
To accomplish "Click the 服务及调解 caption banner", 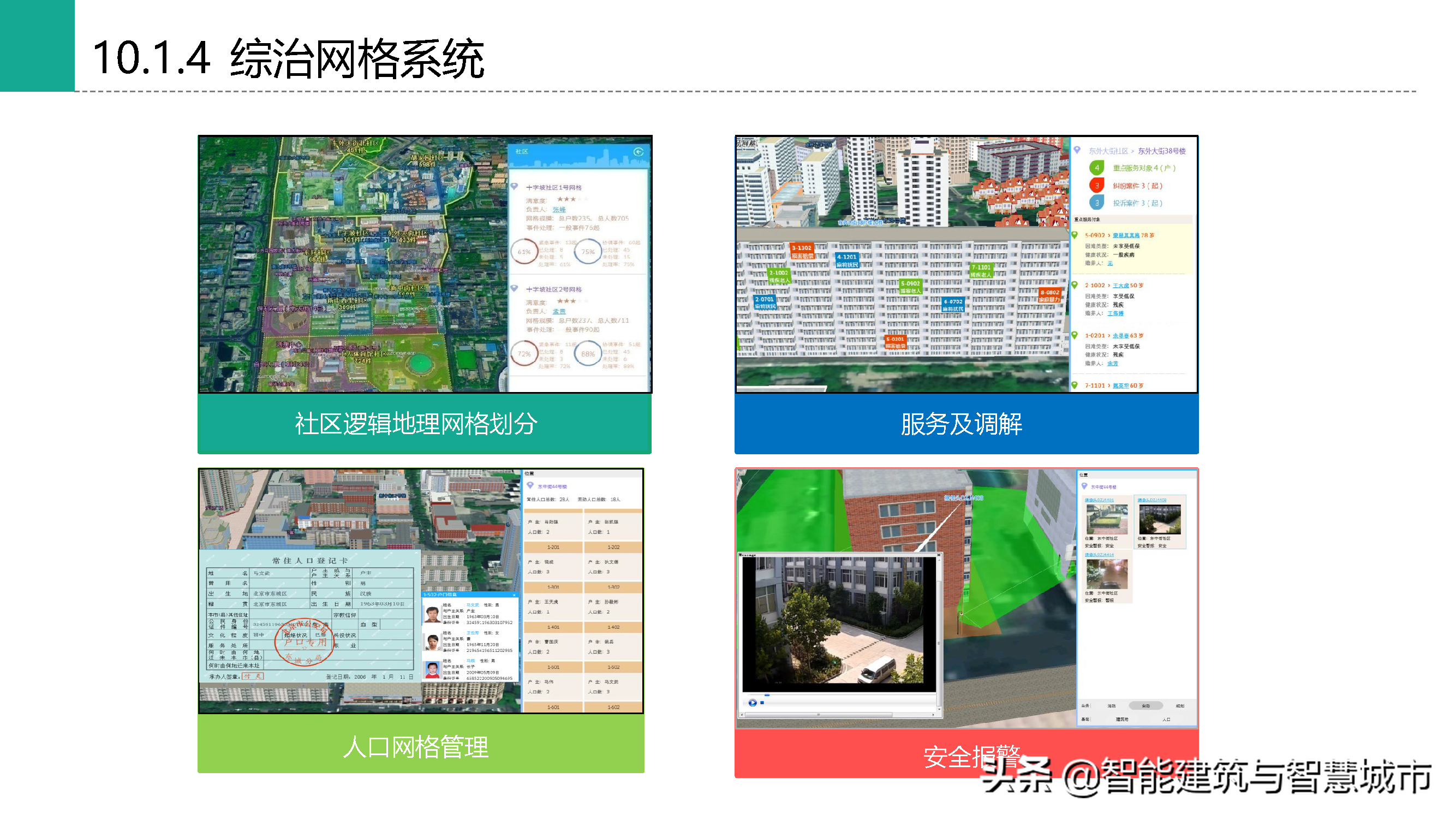I will pos(966,423).
